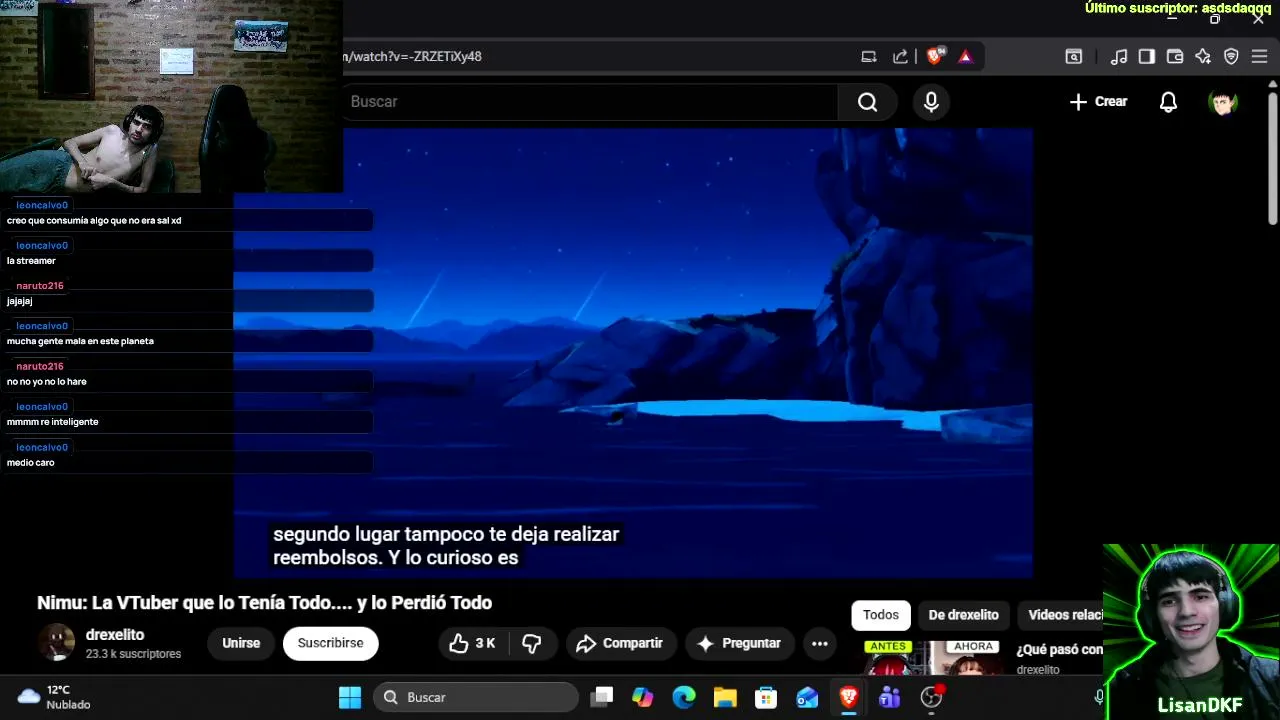Open drexelito channel name link
Screen dimensions: 1280x720
click(115, 635)
